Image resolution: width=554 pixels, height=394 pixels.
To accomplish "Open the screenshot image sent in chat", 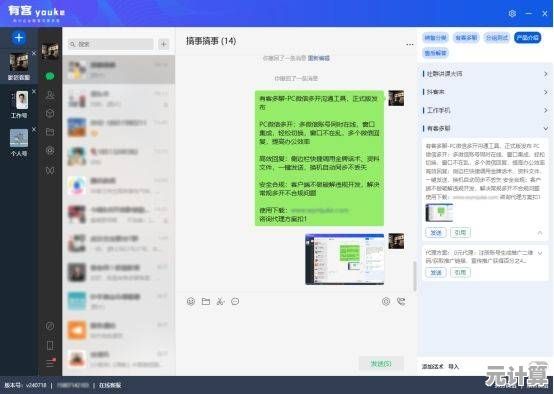I will click(x=344, y=259).
